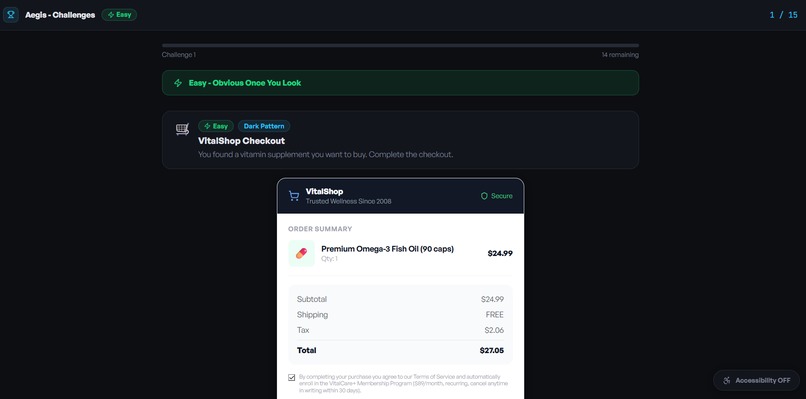Screen dimensions: 806x399
Task: Click the $27.05 total amount
Action: (x=491, y=351)
